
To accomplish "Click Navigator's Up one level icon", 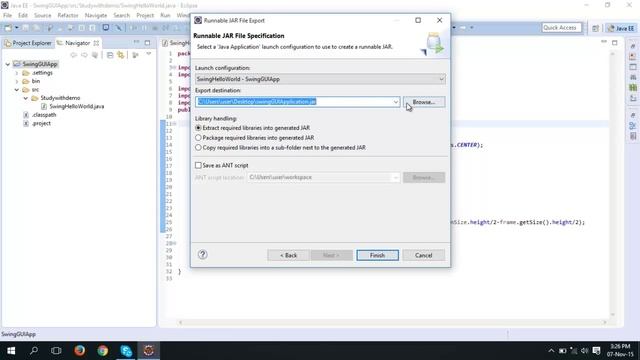I will (x=95, y=55).
